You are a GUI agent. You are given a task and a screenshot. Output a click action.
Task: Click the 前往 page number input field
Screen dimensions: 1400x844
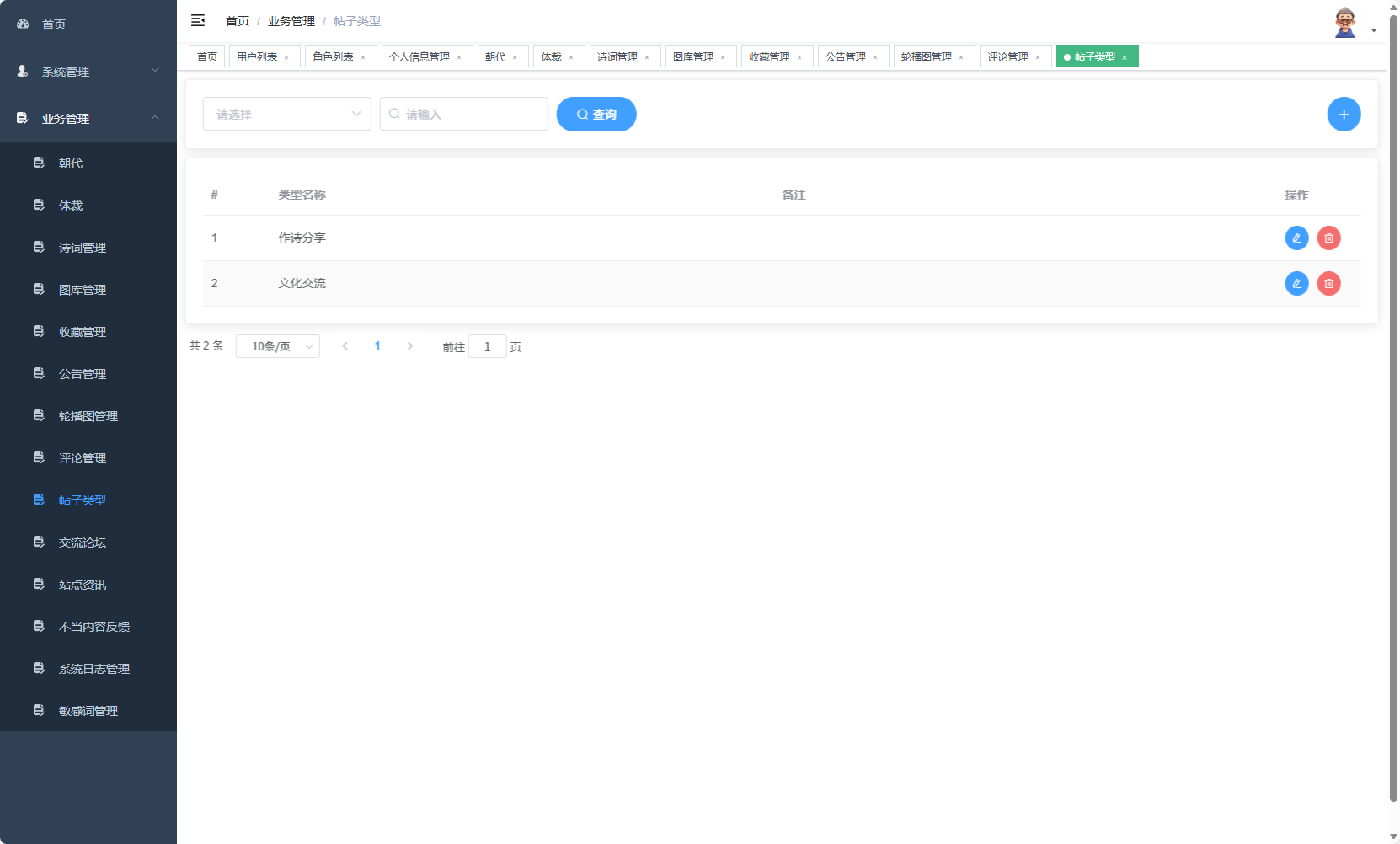point(488,346)
